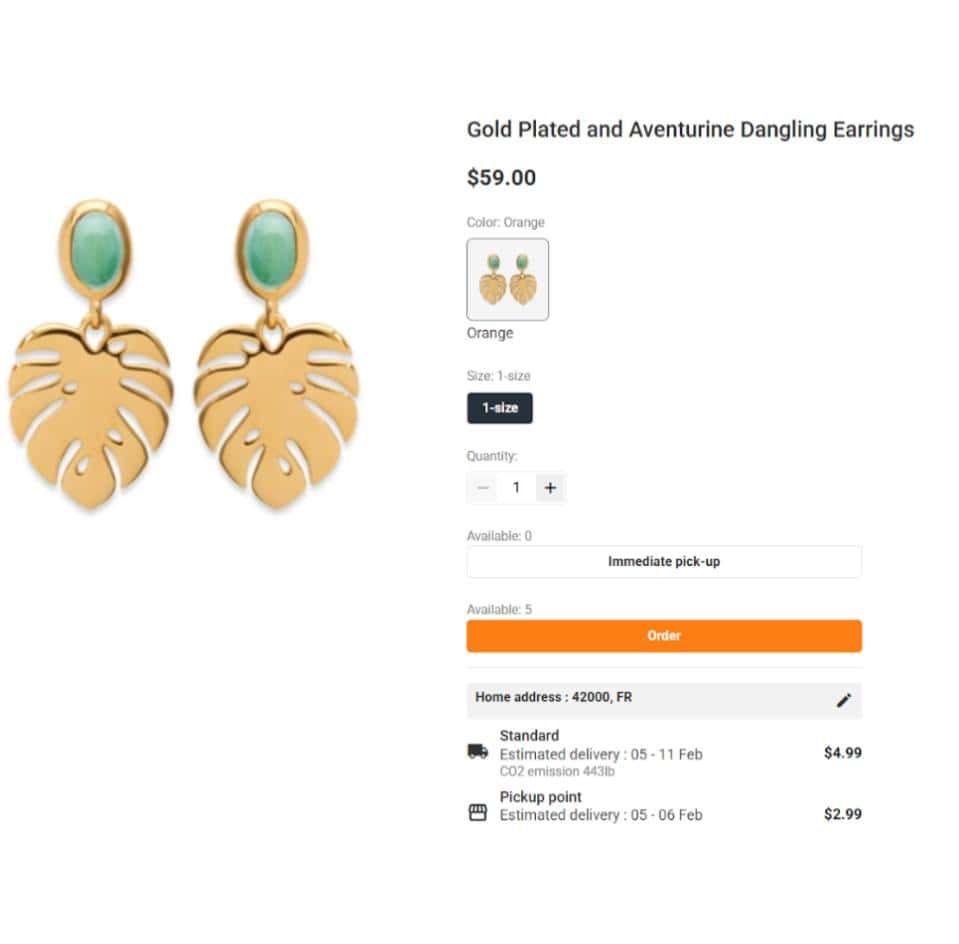Increase quantity with the plus button

click(x=550, y=488)
